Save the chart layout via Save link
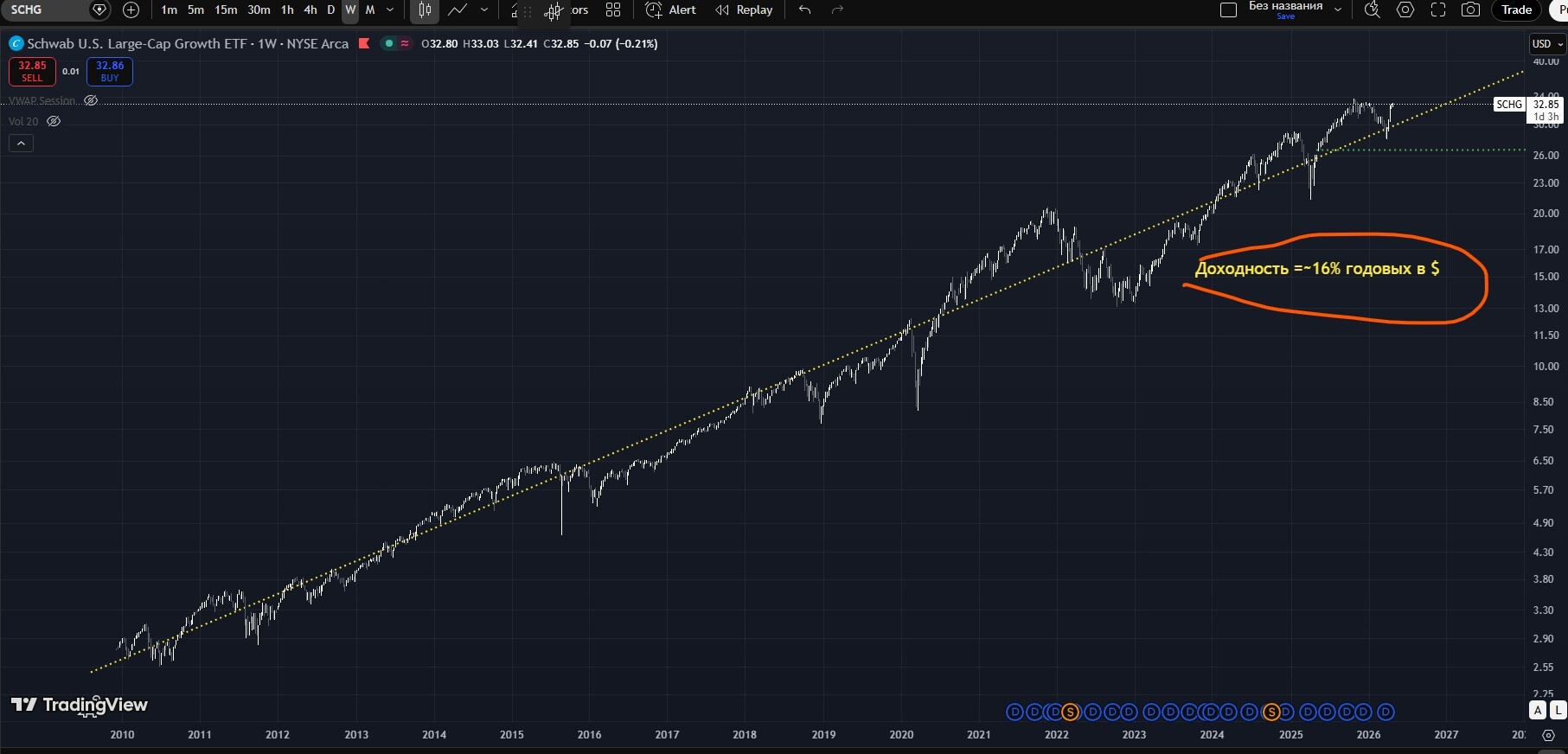This screenshot has width=1568, height=754. pos(1286,16)
